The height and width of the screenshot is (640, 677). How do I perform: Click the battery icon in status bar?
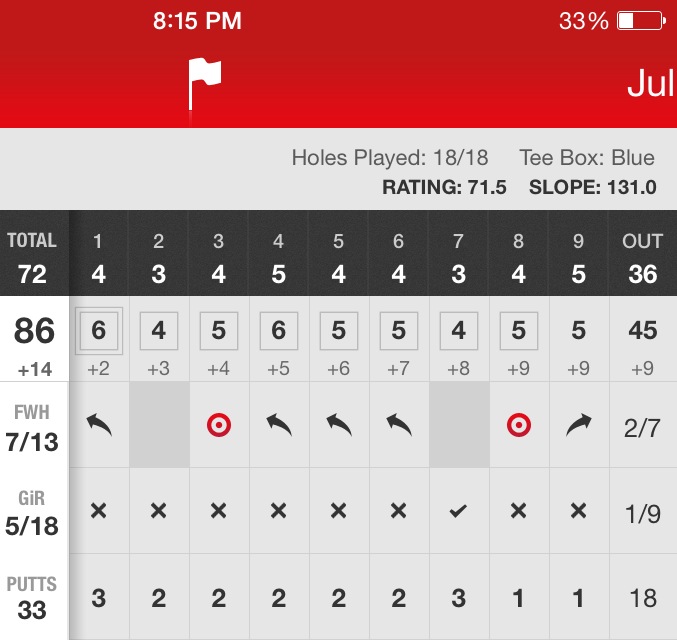[x=641, y=21]
